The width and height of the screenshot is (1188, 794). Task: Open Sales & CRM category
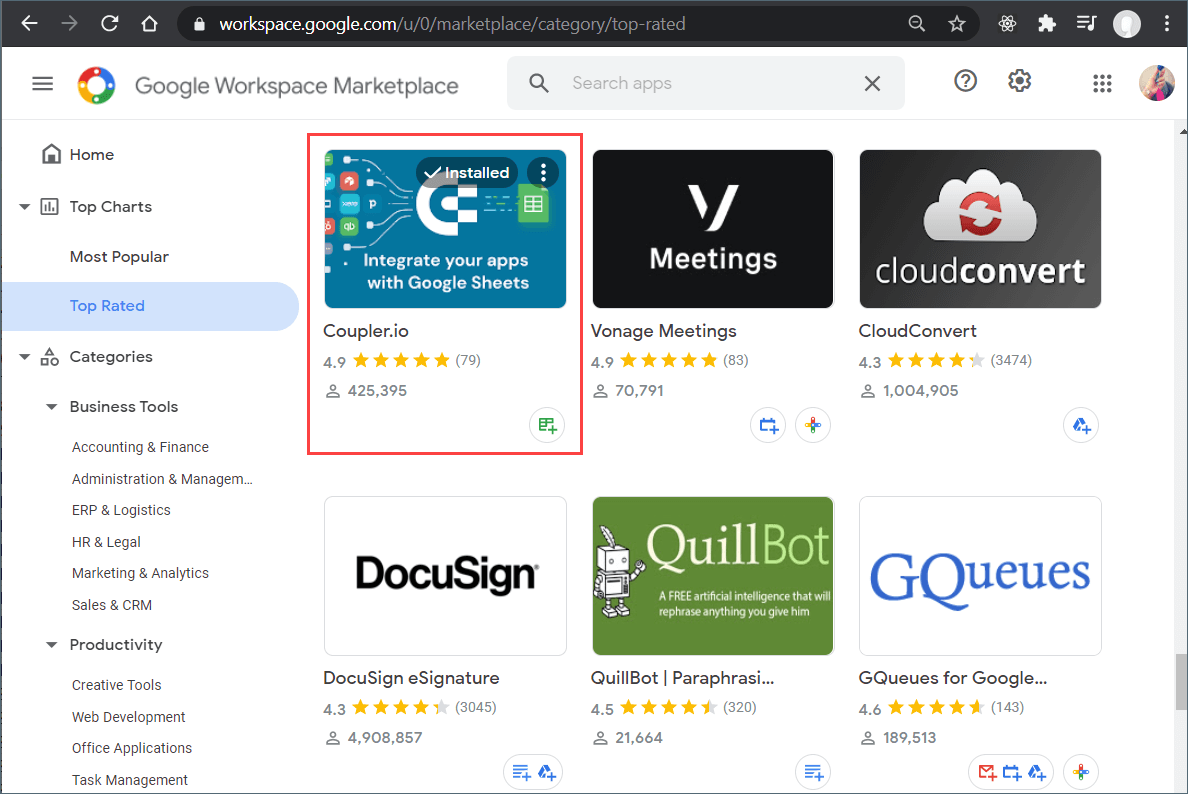(x=111, y=605)
